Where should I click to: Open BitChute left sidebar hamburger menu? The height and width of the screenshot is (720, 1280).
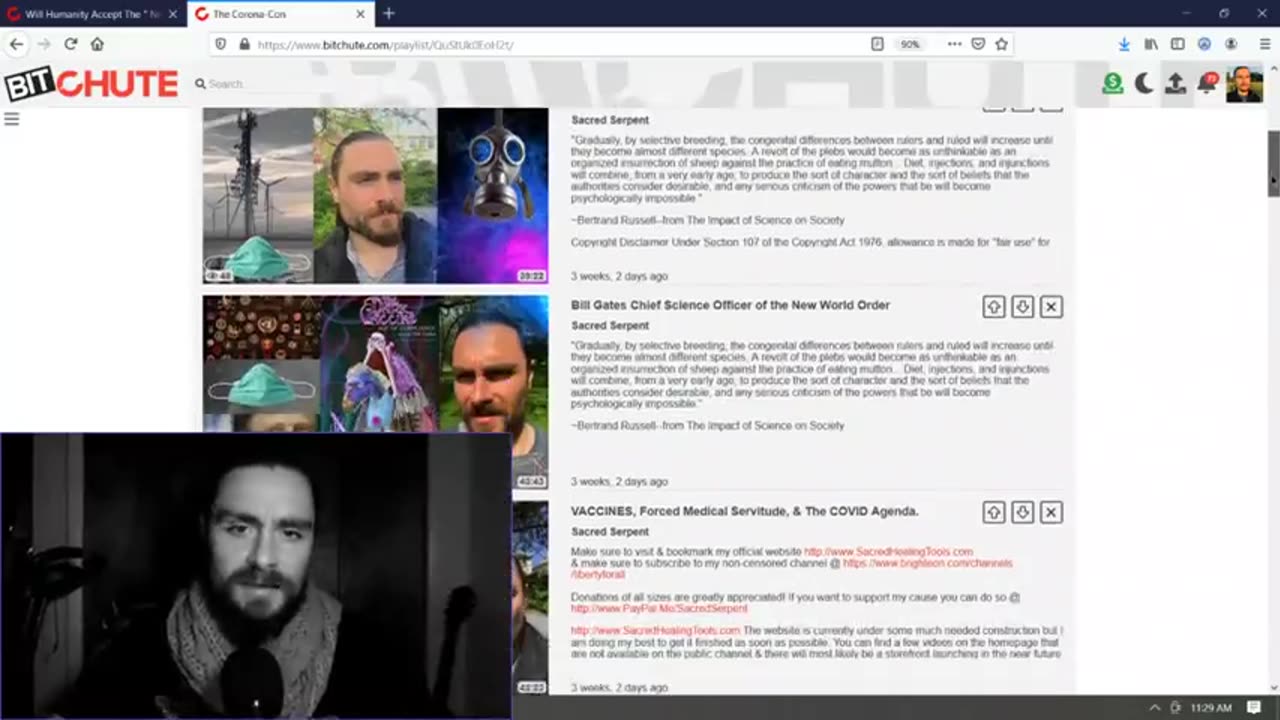[x=12, y=118]
